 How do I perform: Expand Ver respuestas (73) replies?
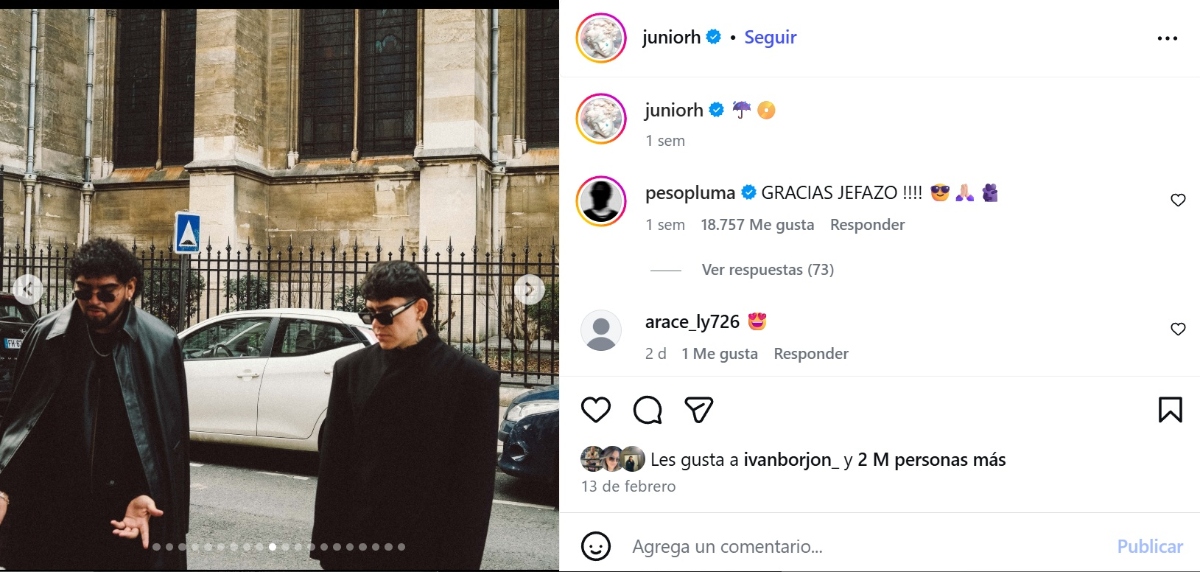[767, 270]
